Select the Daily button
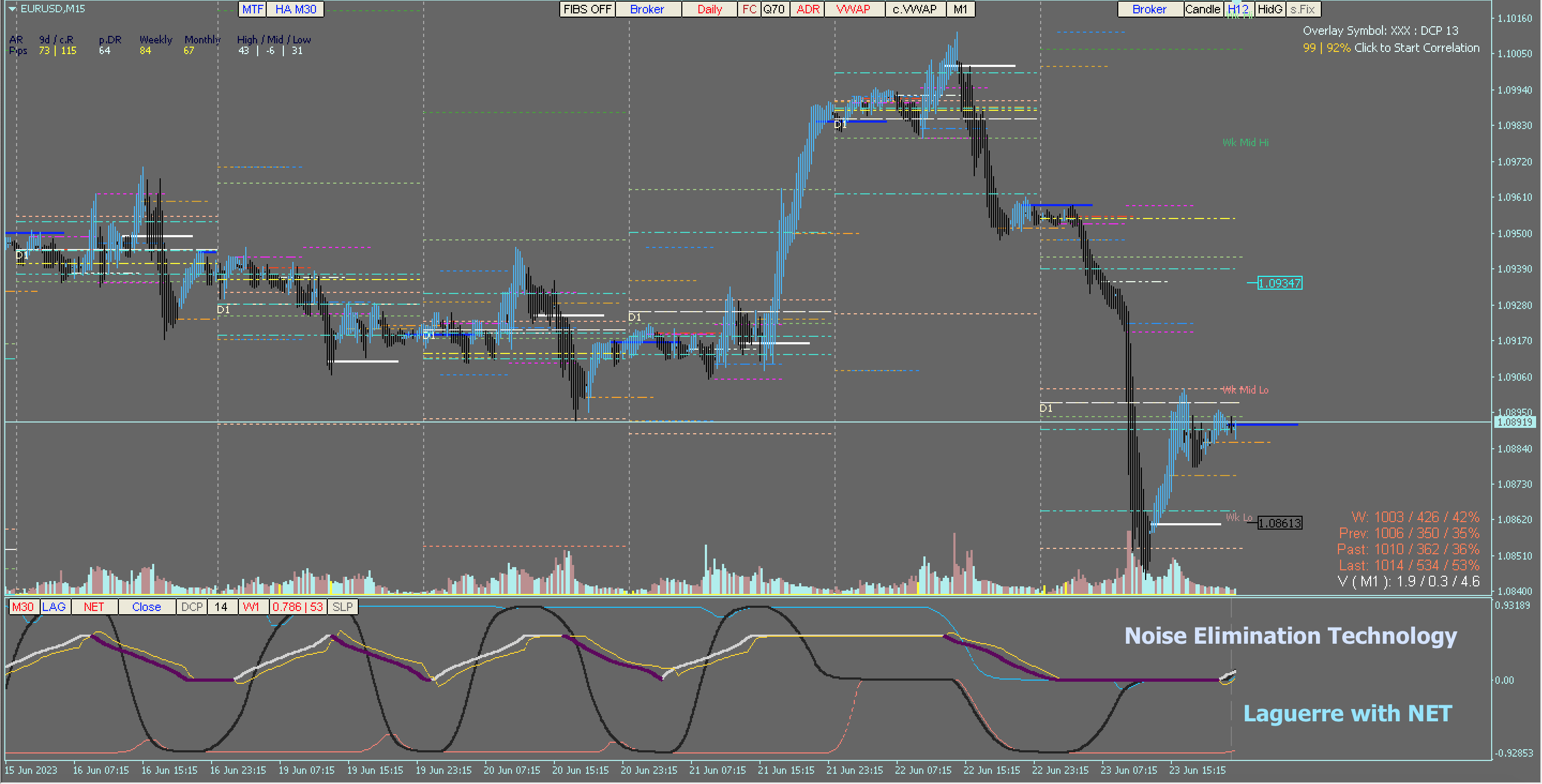Viewport: 1542px width, 784px height. [709, 9]
